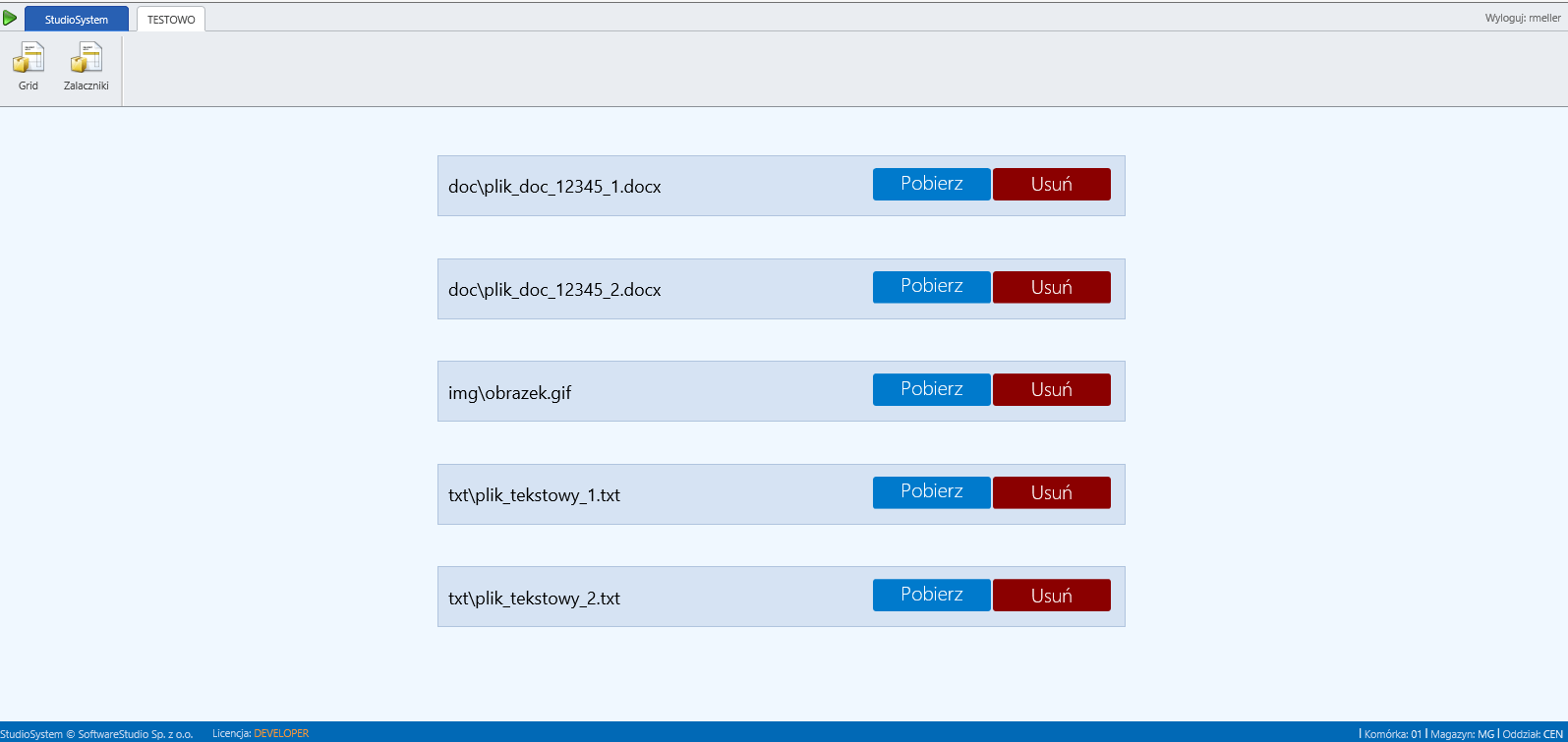
Task: Delete doc\plik_doc_12345_1.docx with Usuń
Action: (1052, 184)
